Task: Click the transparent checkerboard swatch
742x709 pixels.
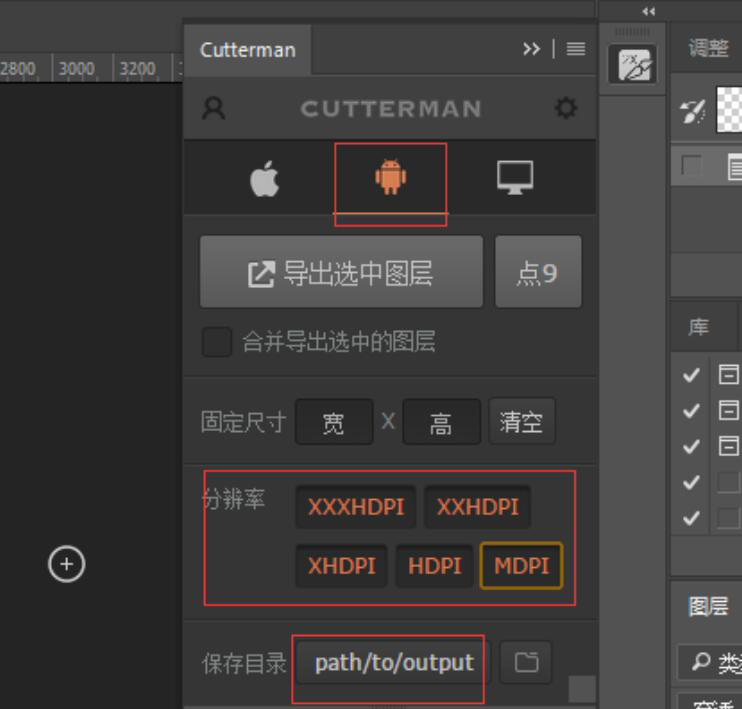Action: pos(729,109)
